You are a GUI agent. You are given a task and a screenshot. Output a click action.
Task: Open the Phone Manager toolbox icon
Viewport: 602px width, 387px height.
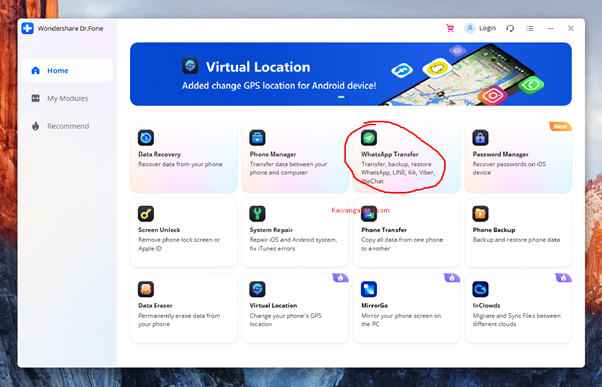click(257, 138)
